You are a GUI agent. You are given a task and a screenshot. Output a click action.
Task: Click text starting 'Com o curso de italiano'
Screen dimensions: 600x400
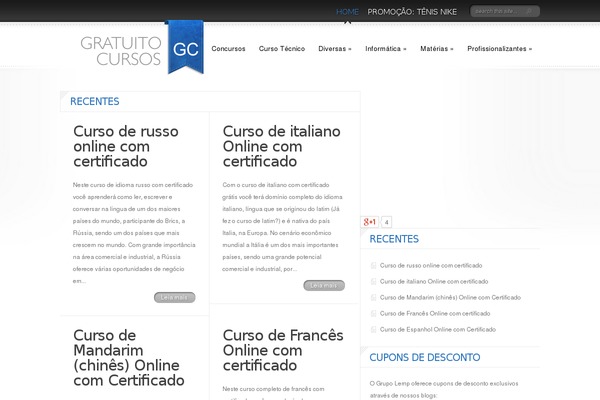[282, 227]
